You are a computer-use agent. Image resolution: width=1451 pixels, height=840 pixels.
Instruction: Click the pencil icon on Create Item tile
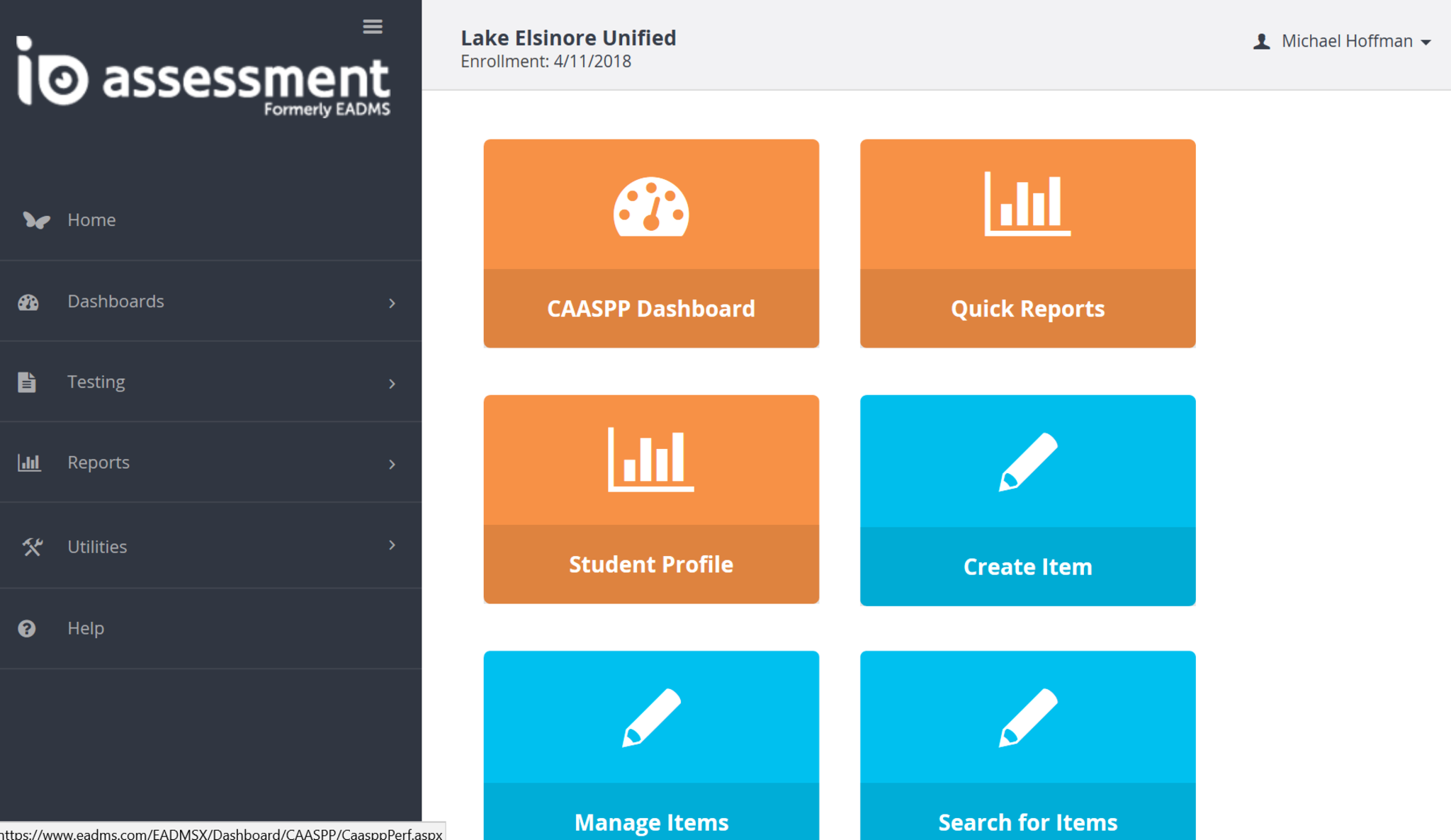coord(1027,462)
